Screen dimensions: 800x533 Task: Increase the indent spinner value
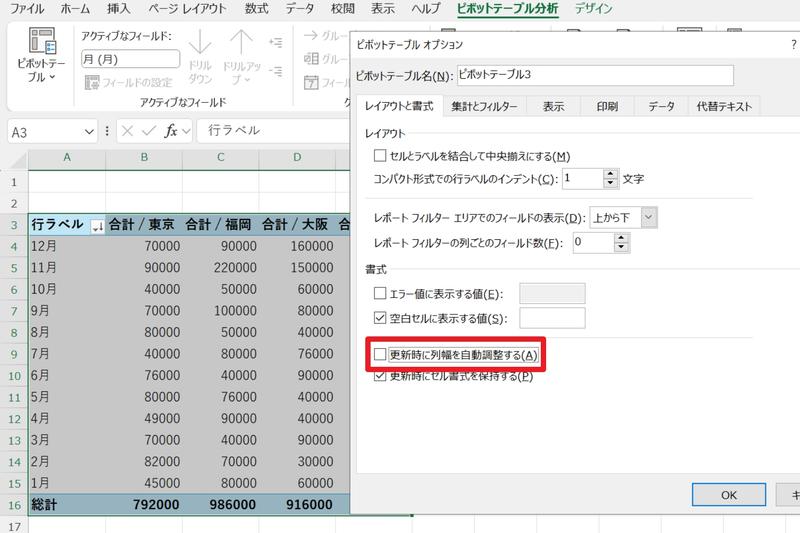pyautogui.click(x=610, y=174)
